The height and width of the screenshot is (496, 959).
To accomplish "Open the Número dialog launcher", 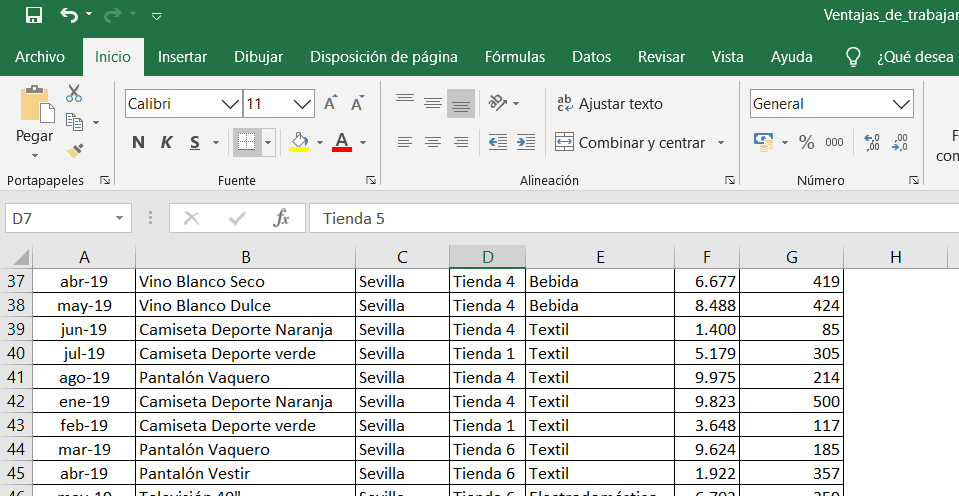I will (914, 180).
